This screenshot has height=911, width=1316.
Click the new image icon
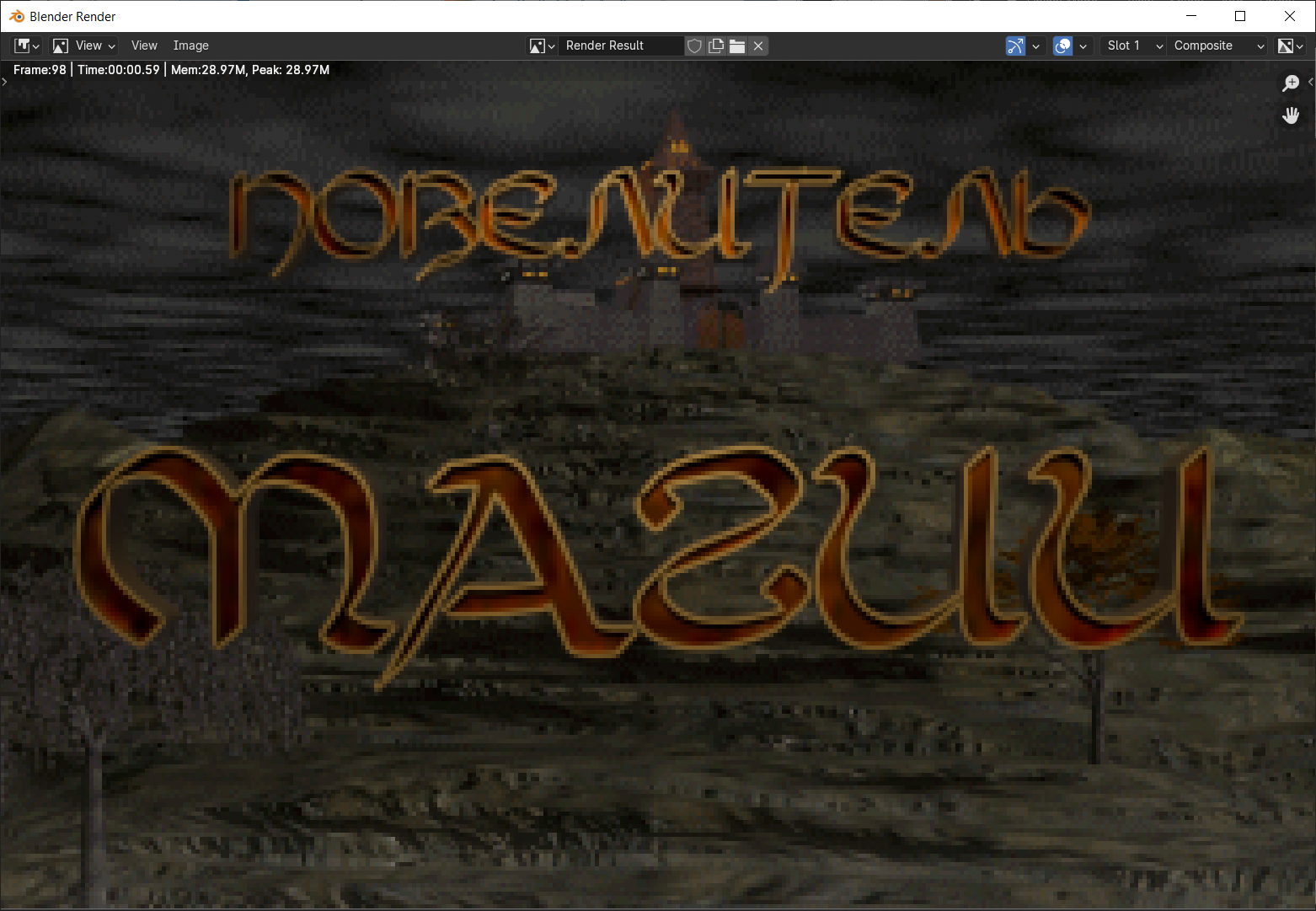(716, 46)
